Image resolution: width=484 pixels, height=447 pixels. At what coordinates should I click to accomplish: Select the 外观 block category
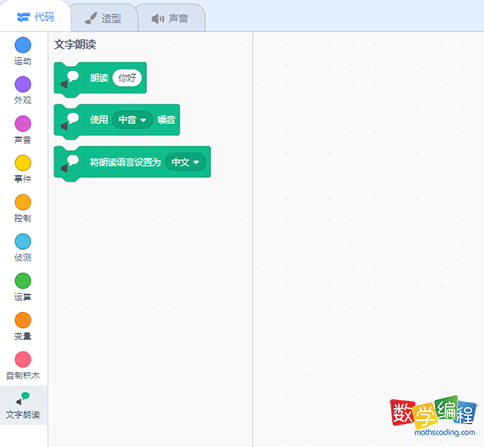coord(23,90)
